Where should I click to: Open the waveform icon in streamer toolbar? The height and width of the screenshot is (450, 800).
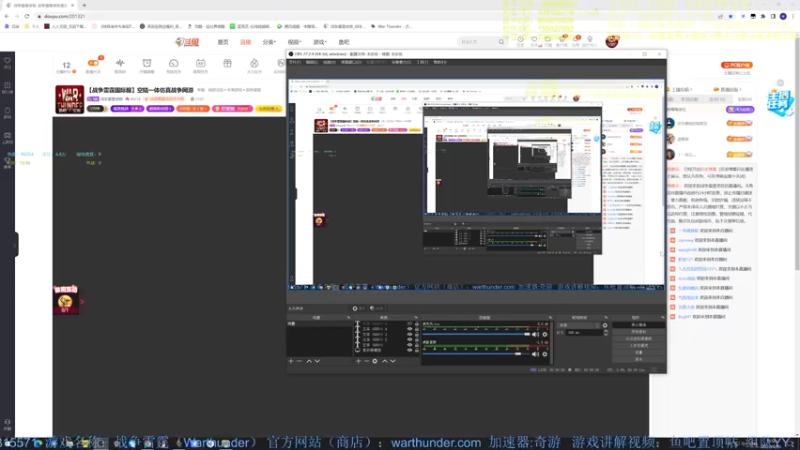(x=120, y=63)
